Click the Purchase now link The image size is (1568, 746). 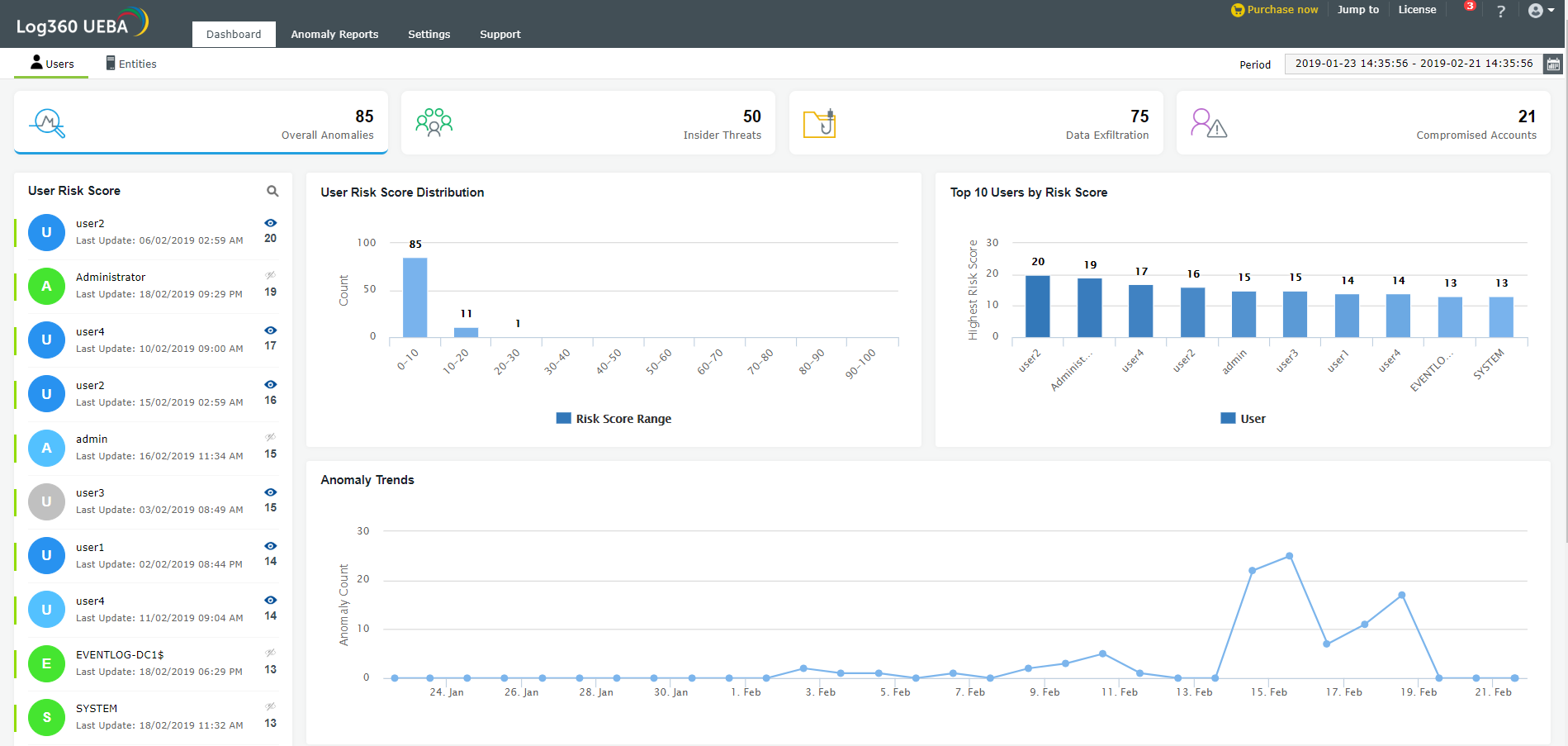(1275, 10)
